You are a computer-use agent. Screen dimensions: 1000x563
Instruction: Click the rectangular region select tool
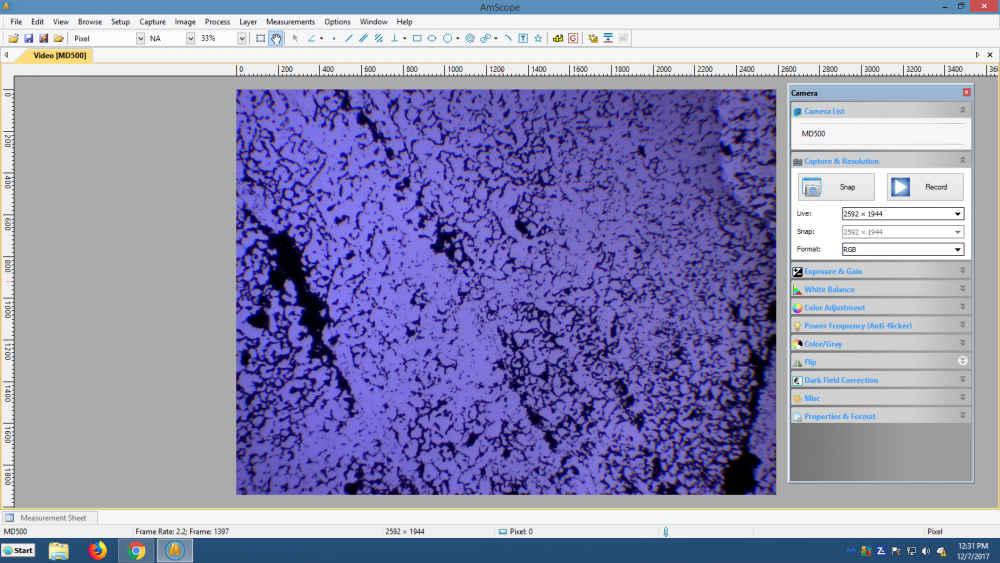[260, 38]
